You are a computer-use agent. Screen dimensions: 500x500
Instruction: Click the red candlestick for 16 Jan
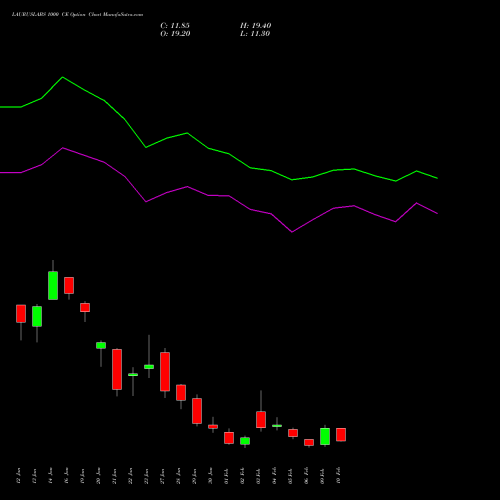[69, 285]
